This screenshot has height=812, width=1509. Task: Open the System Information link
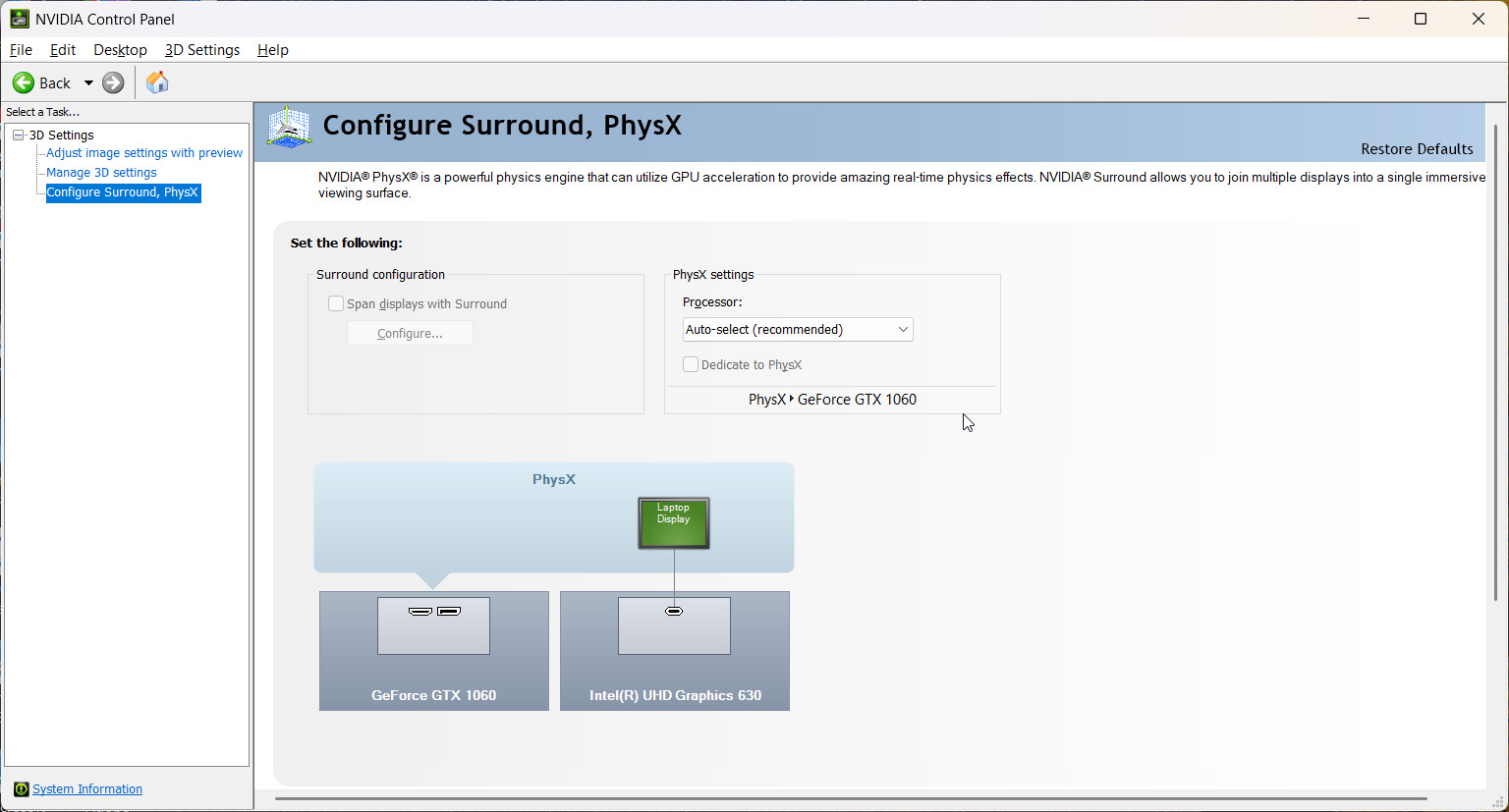click(x=87, y=789)
